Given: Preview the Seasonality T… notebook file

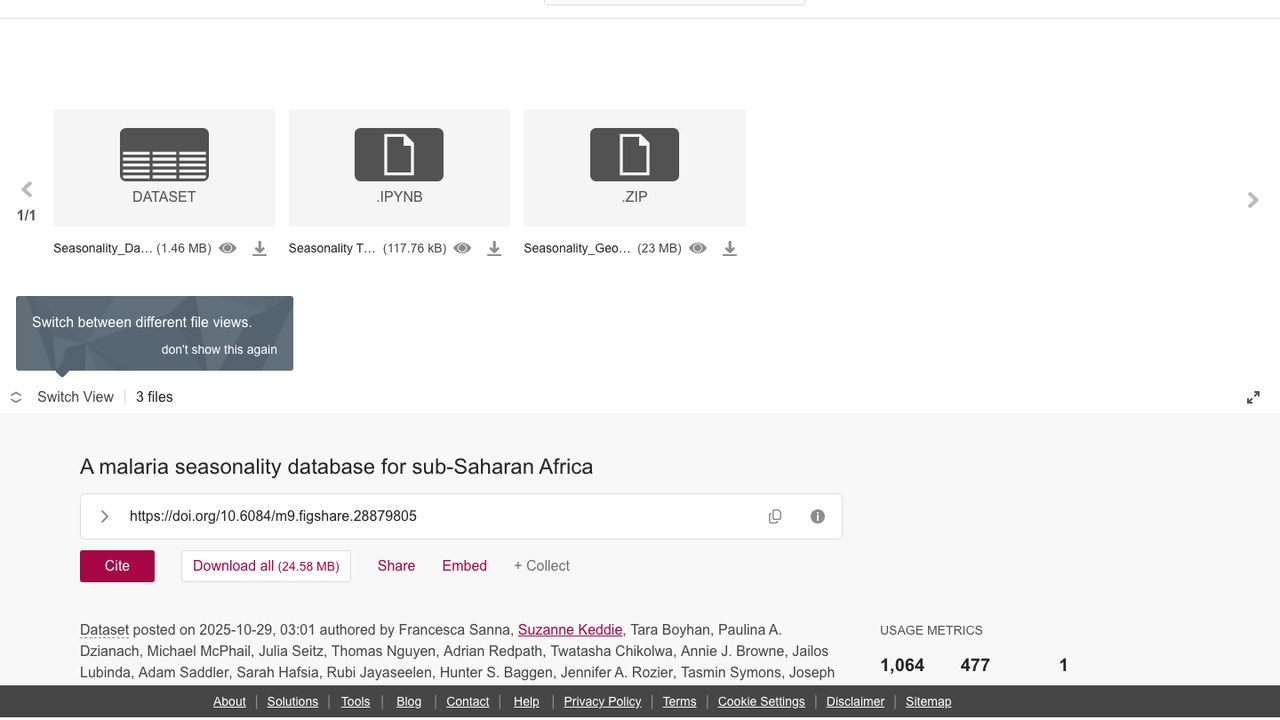Looking at the screenshot, I should tap(462, 248).
